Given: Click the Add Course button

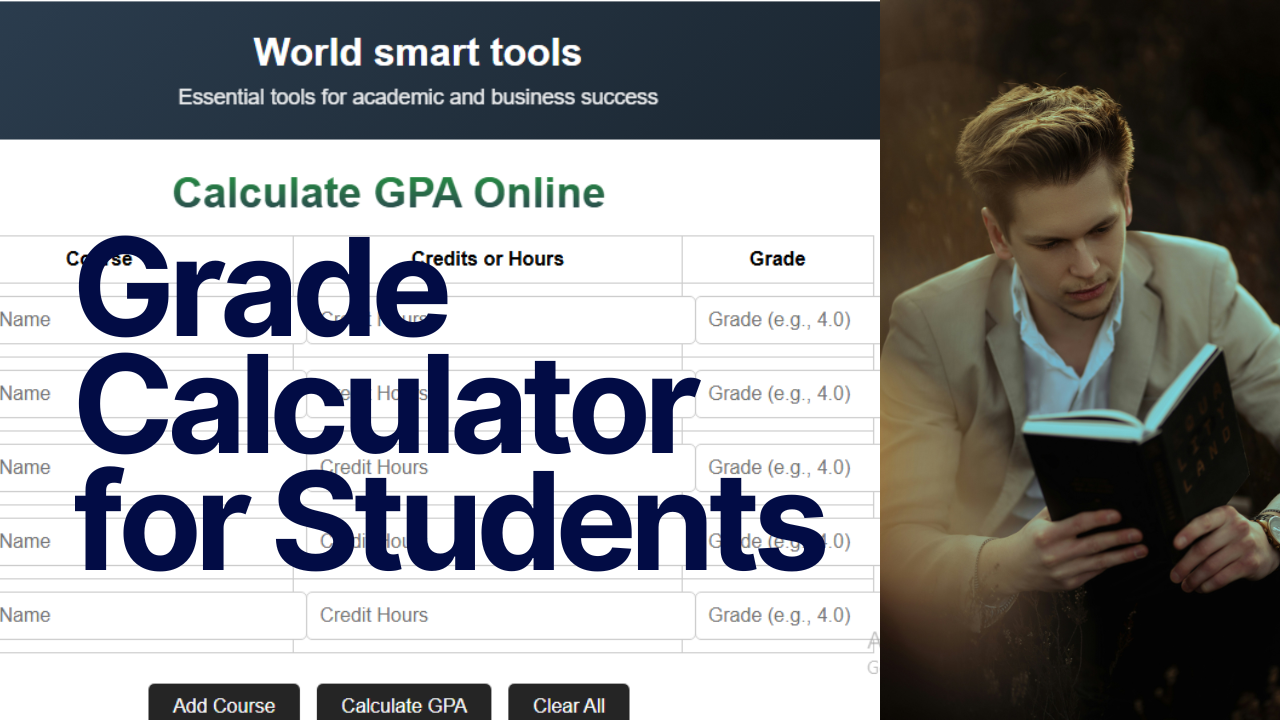Looking at the screenshot, I should 224,704.
